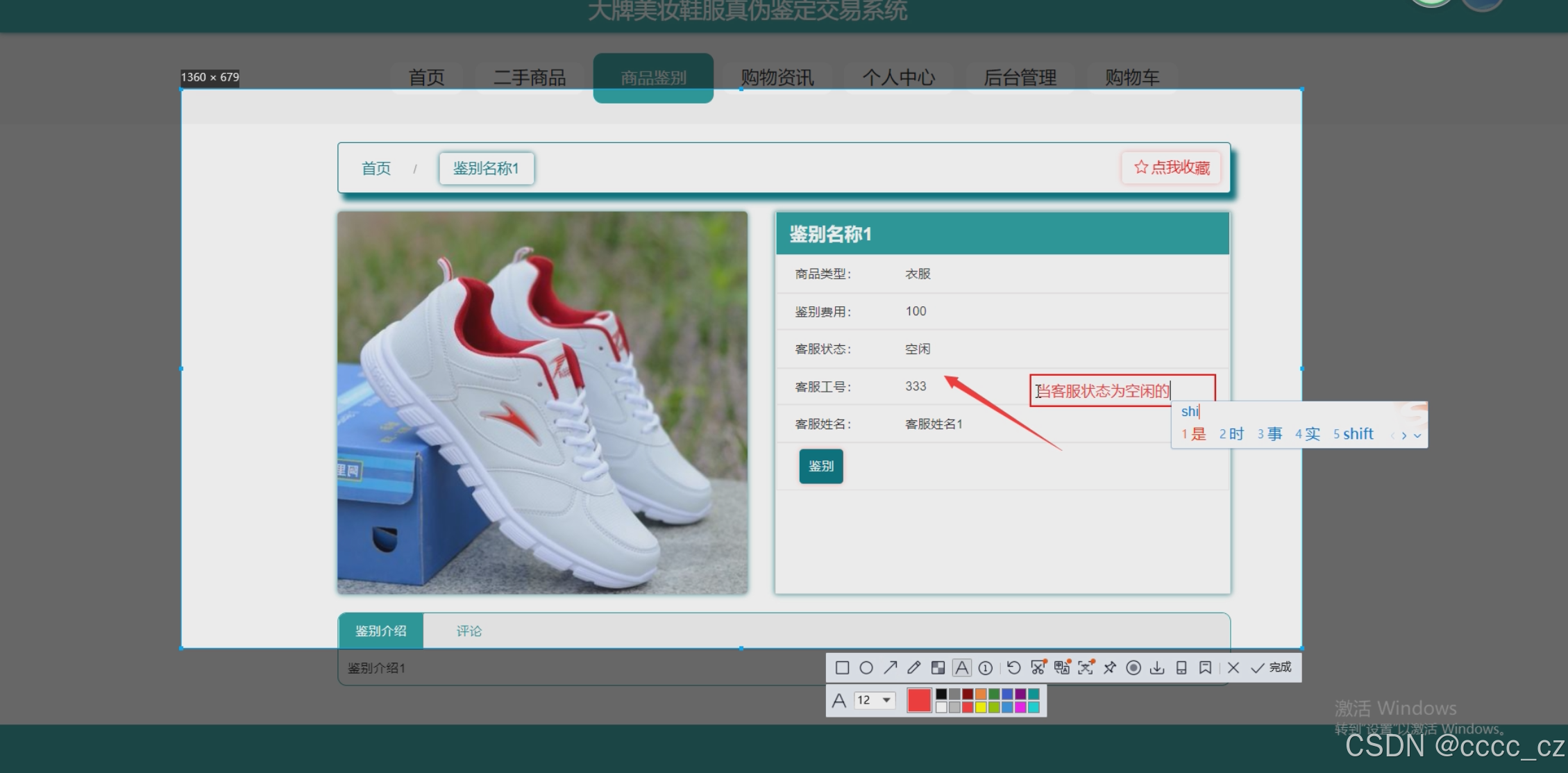Screen dimensions: 1568x773
Task: Open the 二手商品 navigation tab
Action: pos(530,77)
